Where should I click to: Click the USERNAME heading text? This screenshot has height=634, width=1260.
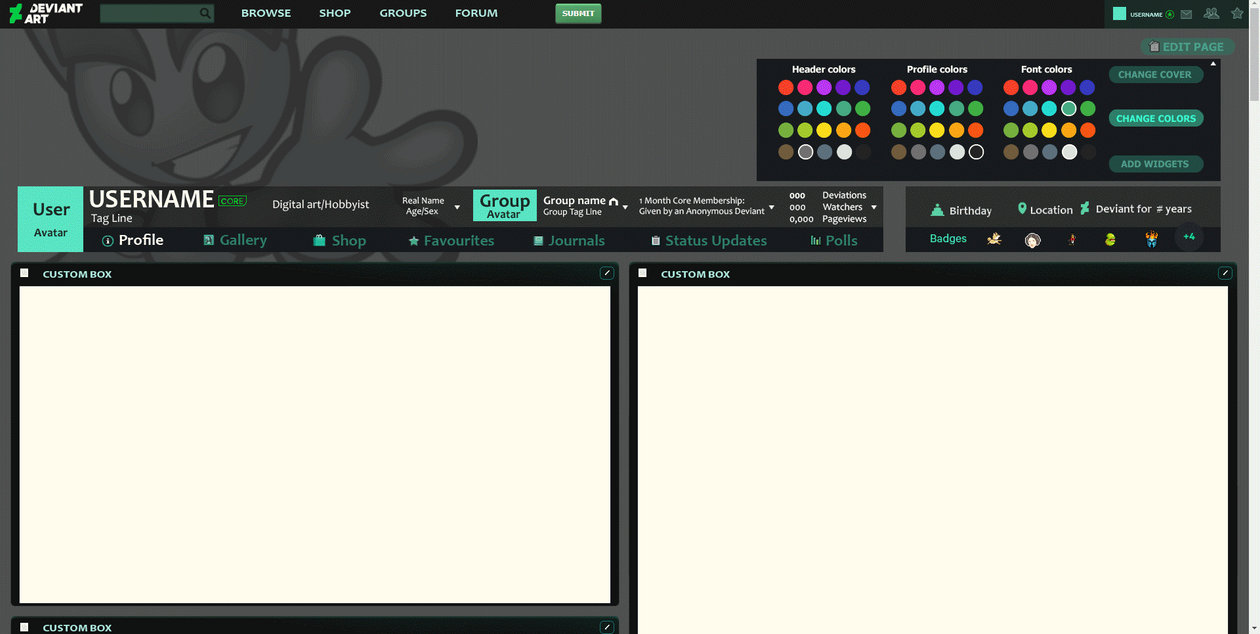(x=152, y=199)
